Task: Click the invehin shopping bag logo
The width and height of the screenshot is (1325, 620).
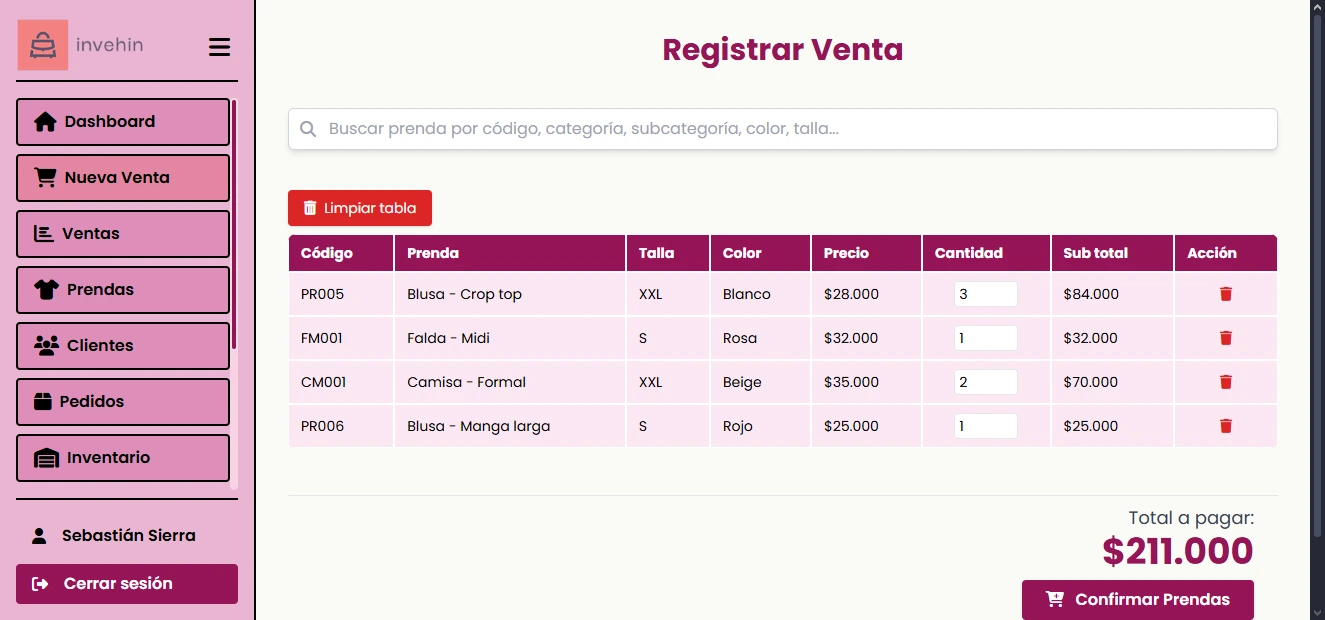Action: (41, 44)
